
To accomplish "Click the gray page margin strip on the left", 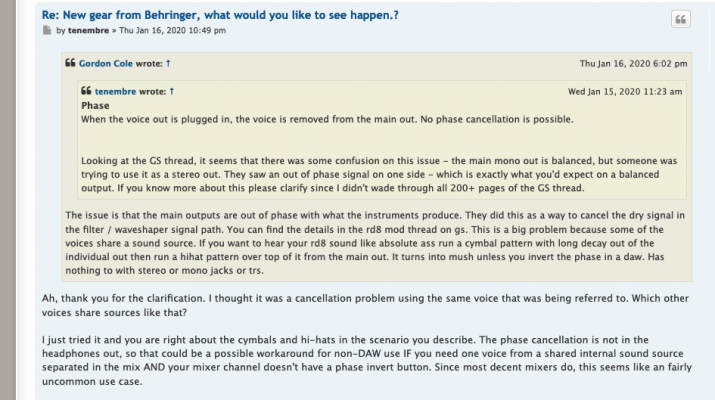I will pyautogui.click(x=8, y=200).
